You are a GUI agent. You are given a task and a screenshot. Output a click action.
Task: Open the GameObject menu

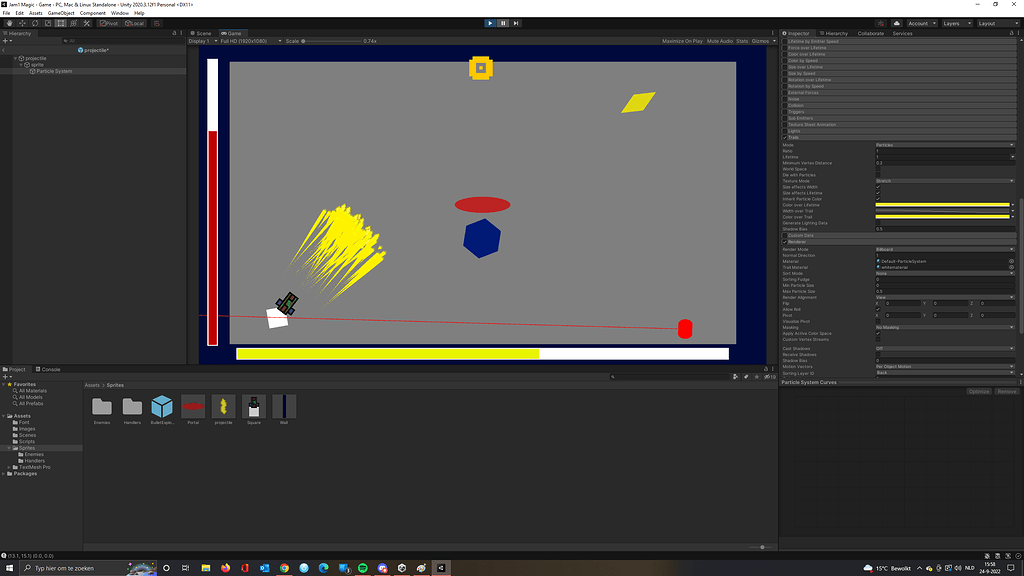(x=60, y=12)
